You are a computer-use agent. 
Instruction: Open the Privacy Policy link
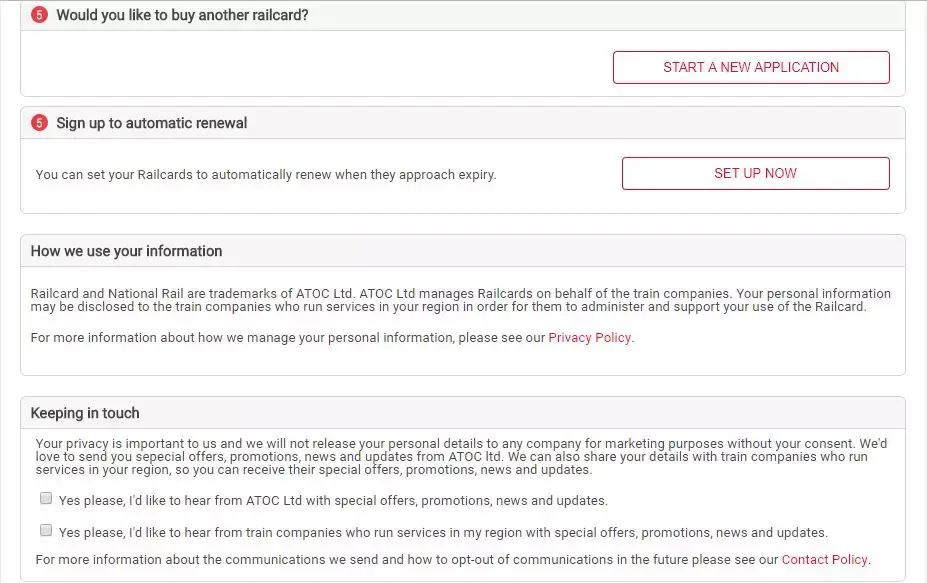tap(587, 337)
